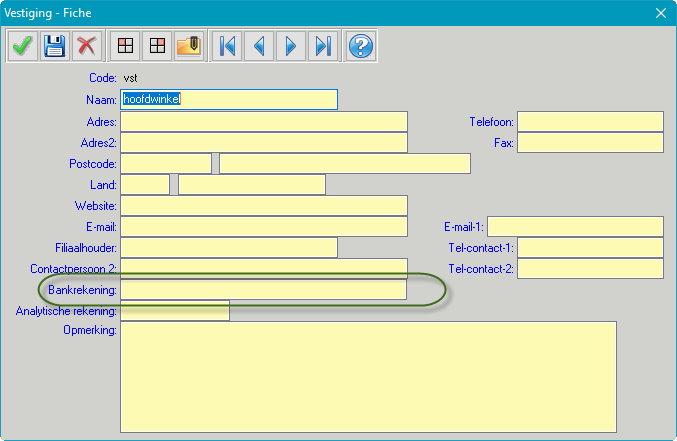The width and height of the screenshot is (677, 441).
Task: Select the Website text field
Action: point(263,205)
